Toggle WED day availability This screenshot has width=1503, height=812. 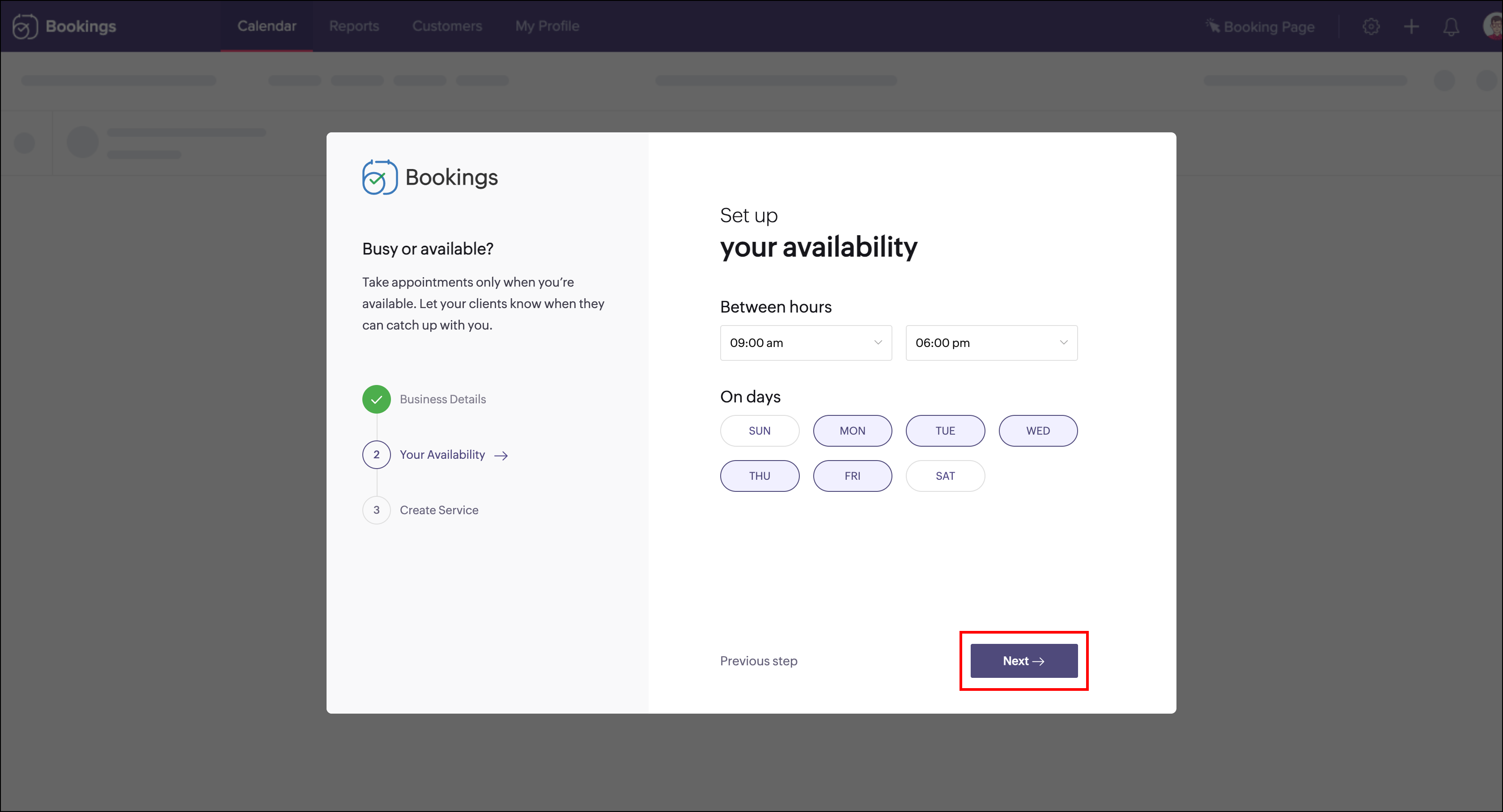click(x=1038, y=431)
